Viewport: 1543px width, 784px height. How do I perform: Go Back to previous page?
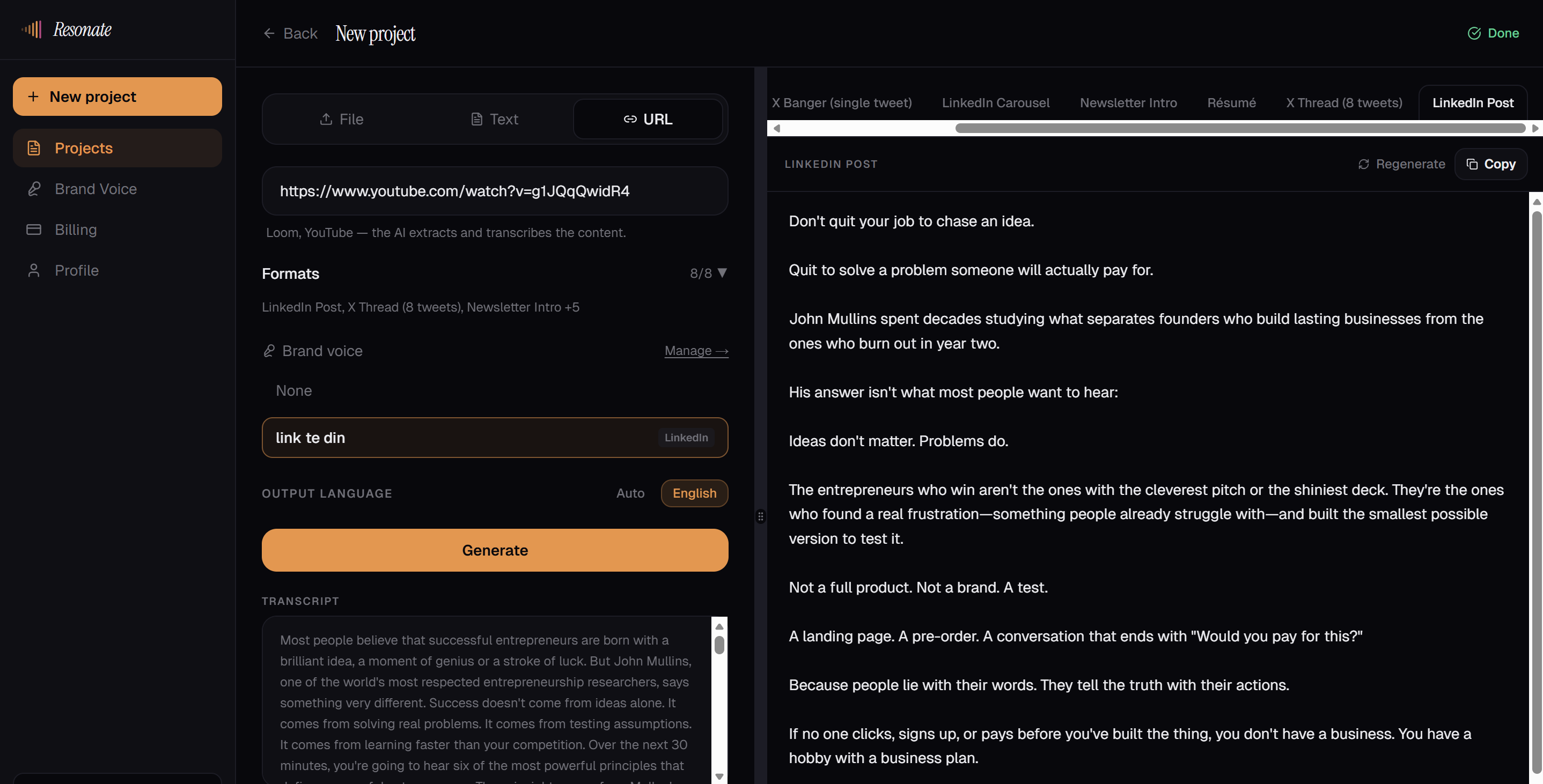pyautogui.click(x=290, y=34)
